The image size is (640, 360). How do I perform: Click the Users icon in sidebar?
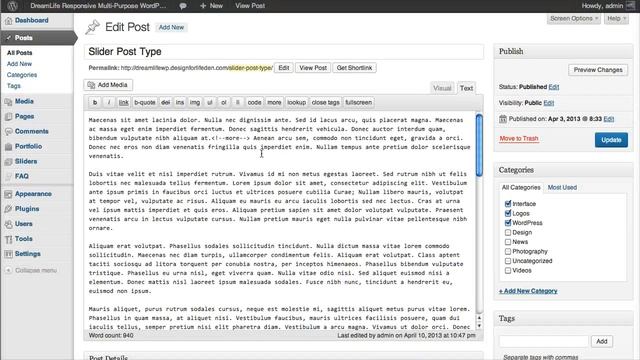click(8, 224)
